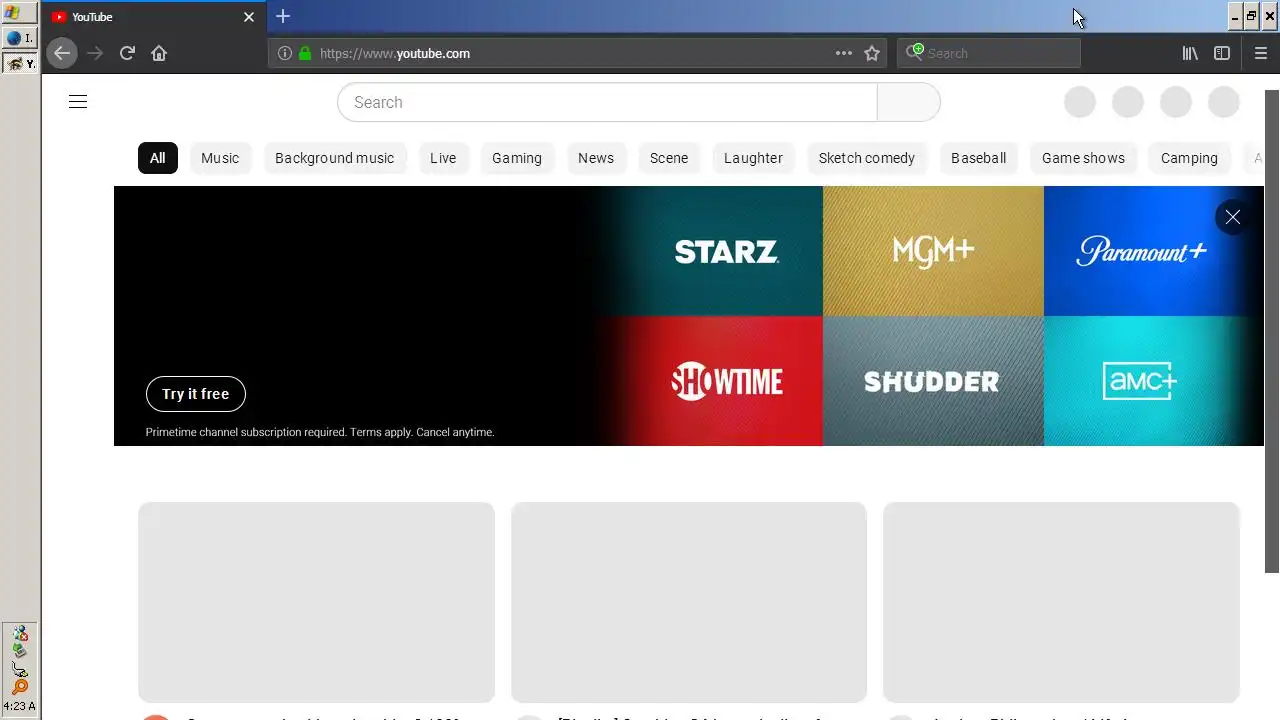
Task: Click the magnifier system tray icon
Action: pos(20,687)
